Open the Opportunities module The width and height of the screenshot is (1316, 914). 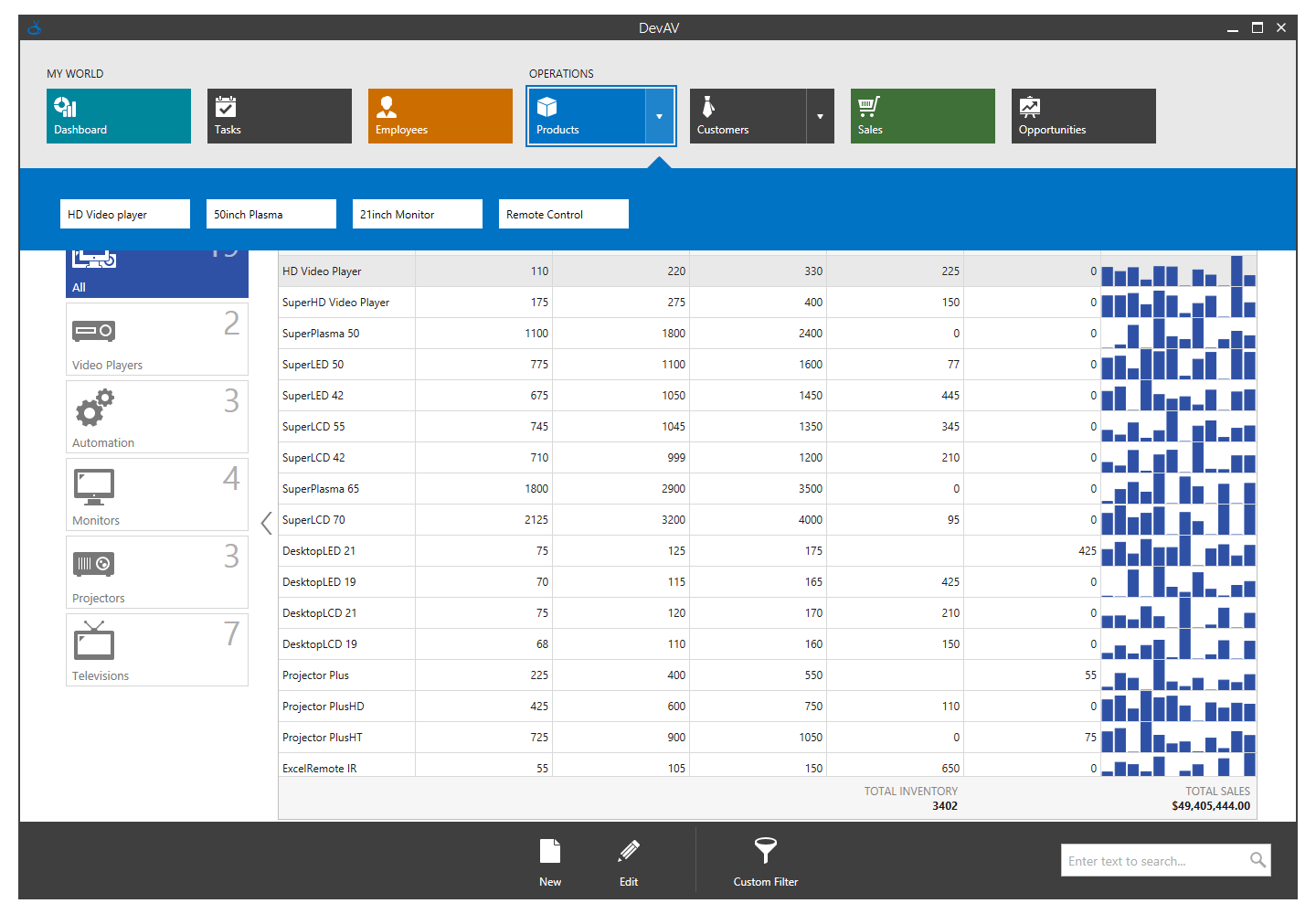click(1082, 116)
